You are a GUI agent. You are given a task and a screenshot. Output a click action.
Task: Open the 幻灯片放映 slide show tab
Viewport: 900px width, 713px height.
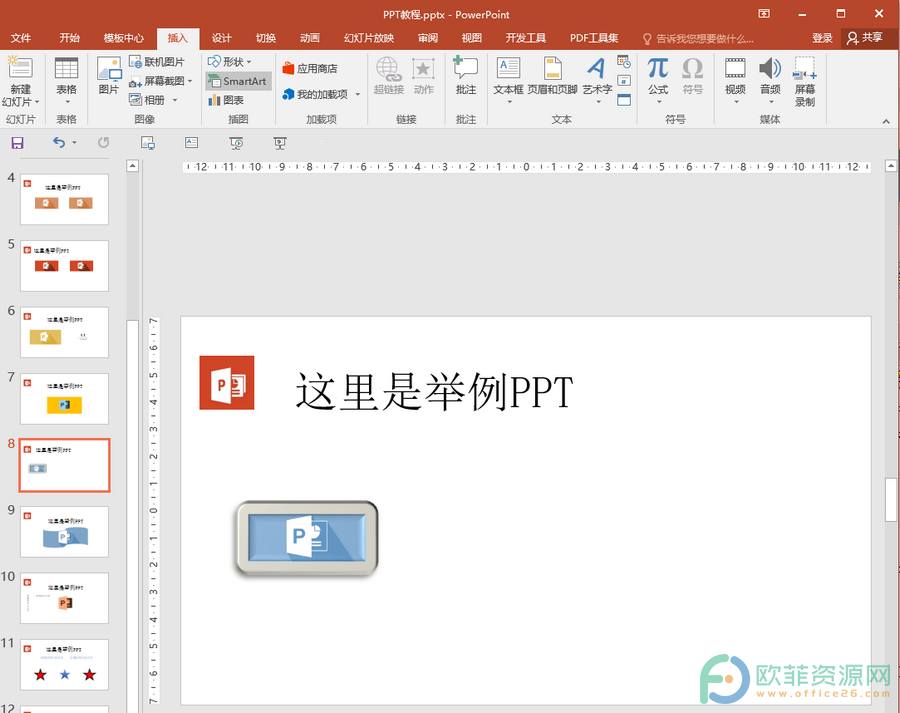(369, 38)
